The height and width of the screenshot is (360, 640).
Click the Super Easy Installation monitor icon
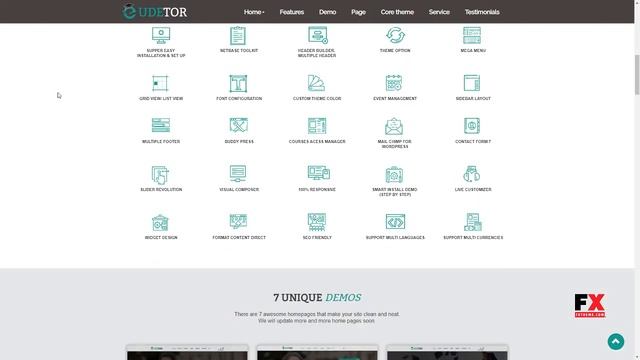click(x=161, y=35)
